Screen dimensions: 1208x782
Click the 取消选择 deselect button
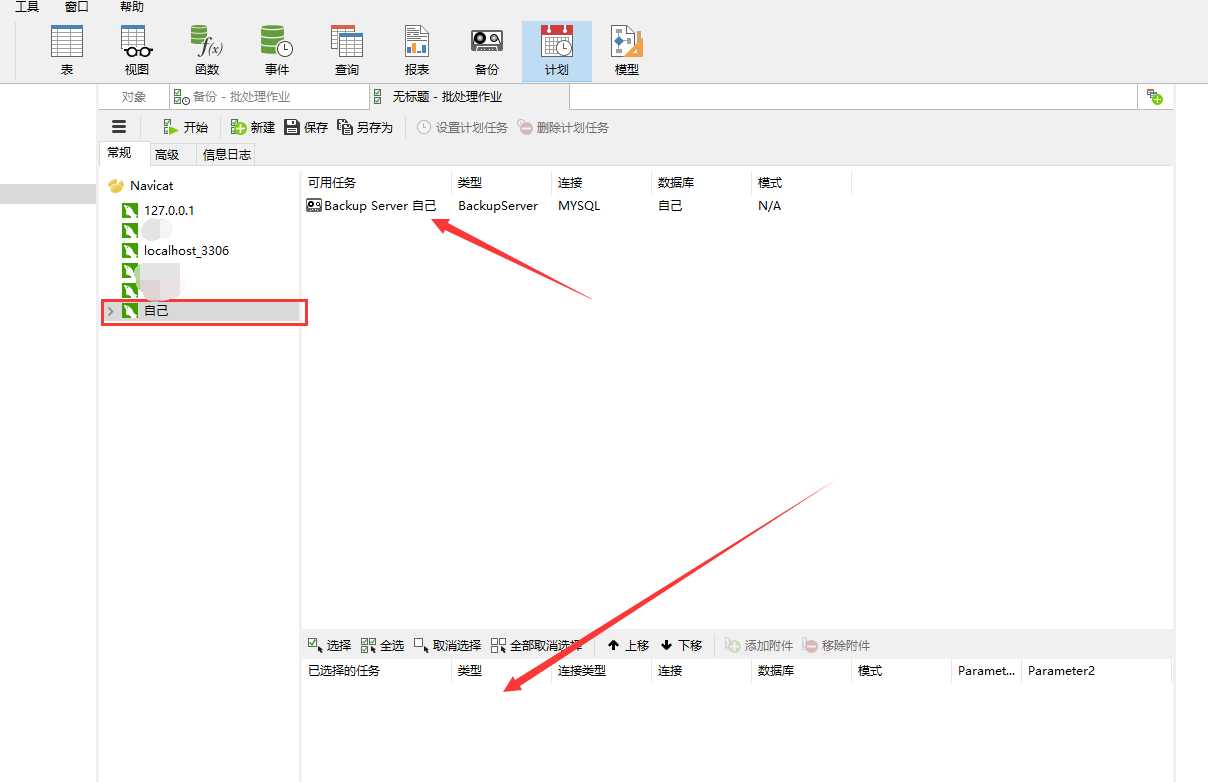coord(447,645)
